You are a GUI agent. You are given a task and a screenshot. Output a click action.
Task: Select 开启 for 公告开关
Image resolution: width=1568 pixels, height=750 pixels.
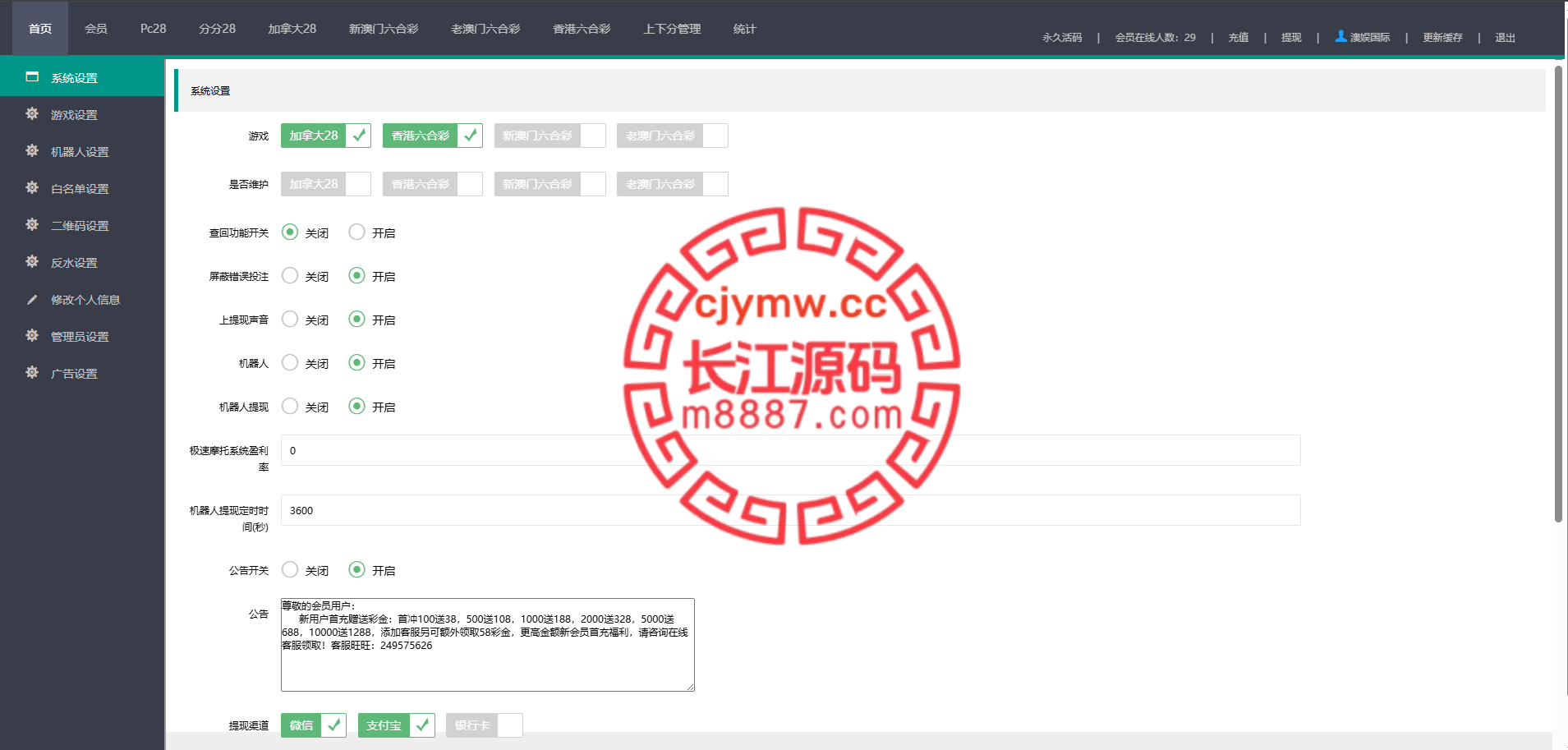[356, 570]
